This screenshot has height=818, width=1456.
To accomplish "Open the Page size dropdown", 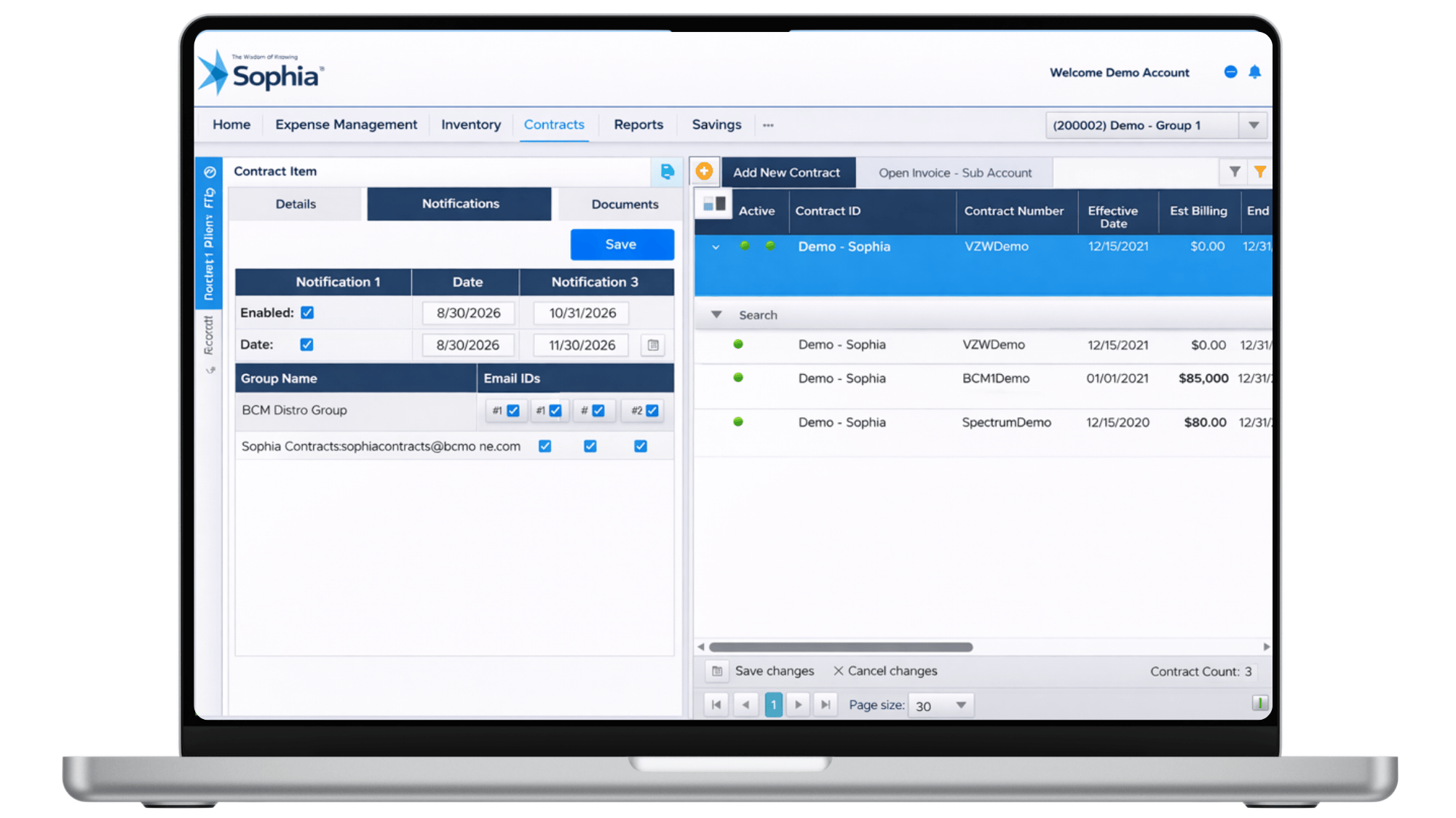I will click(x=961, y=705).
